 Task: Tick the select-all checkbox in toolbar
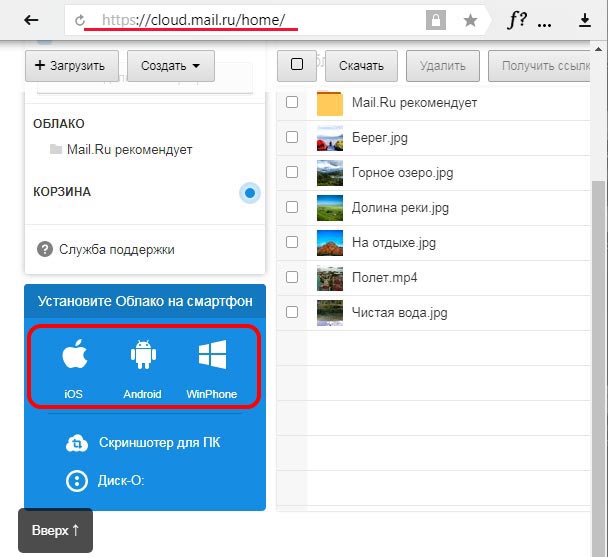pyautogui.click(x=297, y=64)
